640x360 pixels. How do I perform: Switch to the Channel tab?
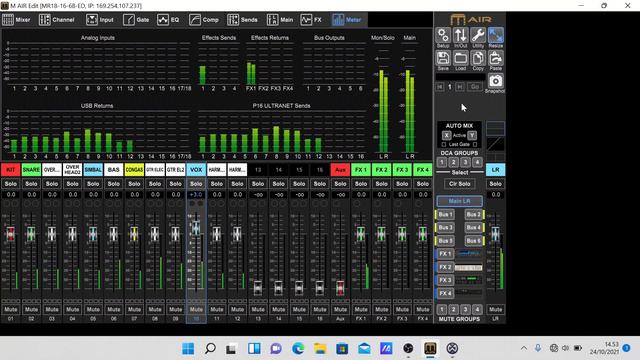tap(57, 20)
